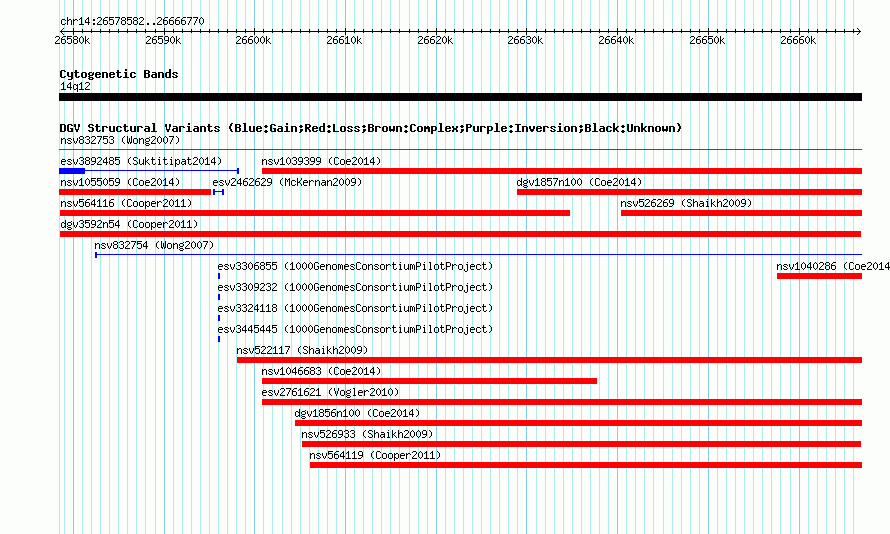Select esv2761621 (Vogler2010) label
The width and height of the screenshot is (890, 534).
point(330,392)
